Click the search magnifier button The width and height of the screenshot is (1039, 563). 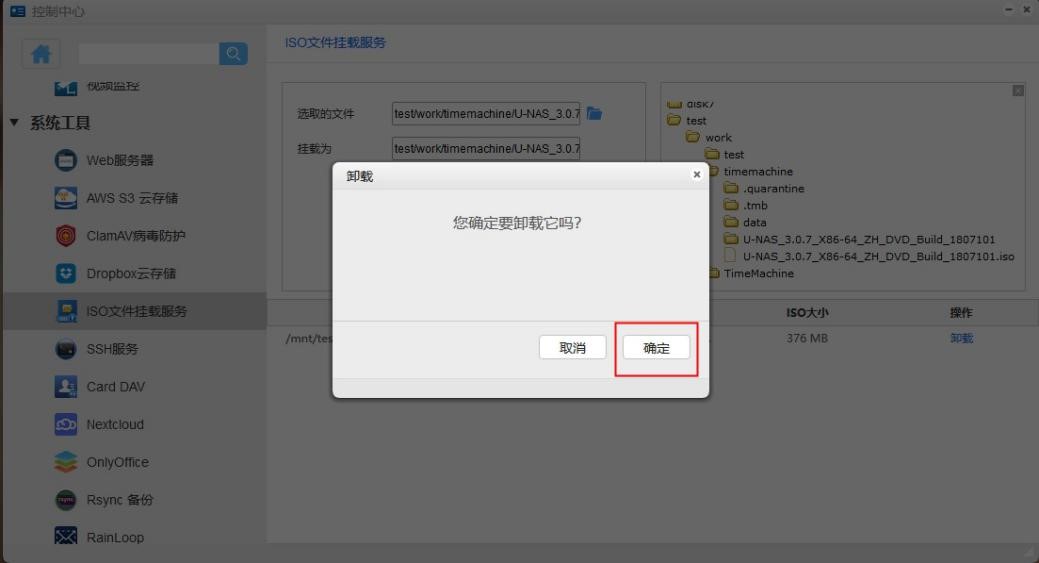point(233,54)
